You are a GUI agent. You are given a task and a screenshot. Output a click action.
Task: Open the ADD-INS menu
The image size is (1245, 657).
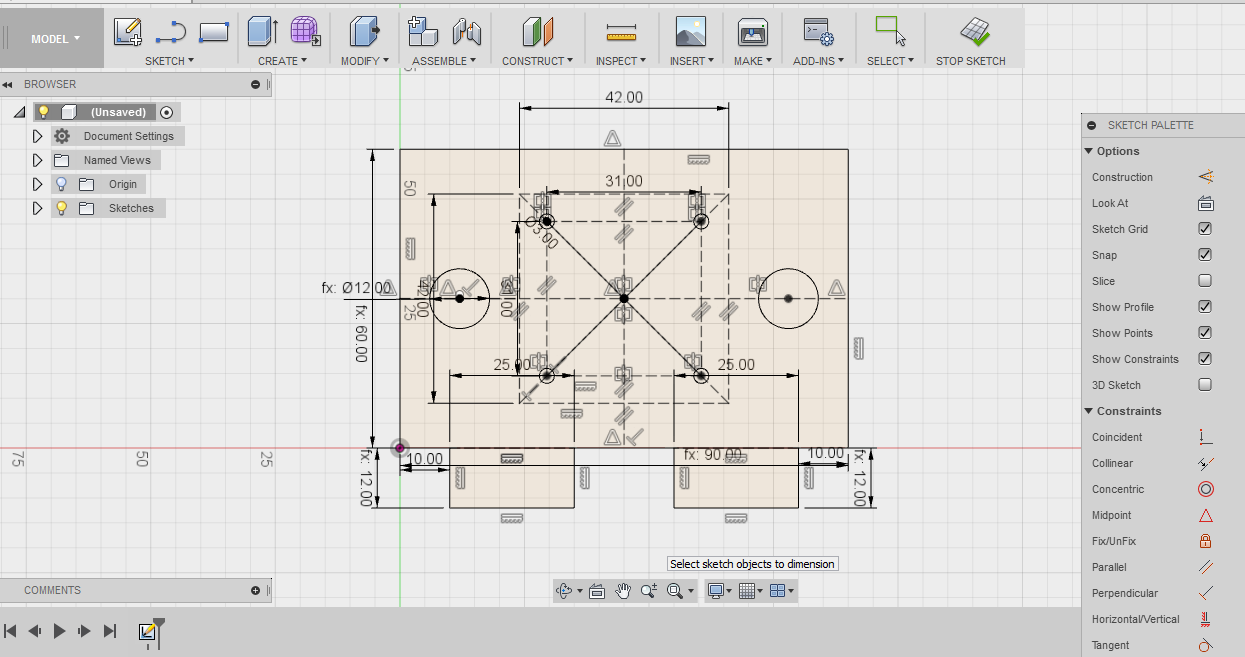(817, 60)
